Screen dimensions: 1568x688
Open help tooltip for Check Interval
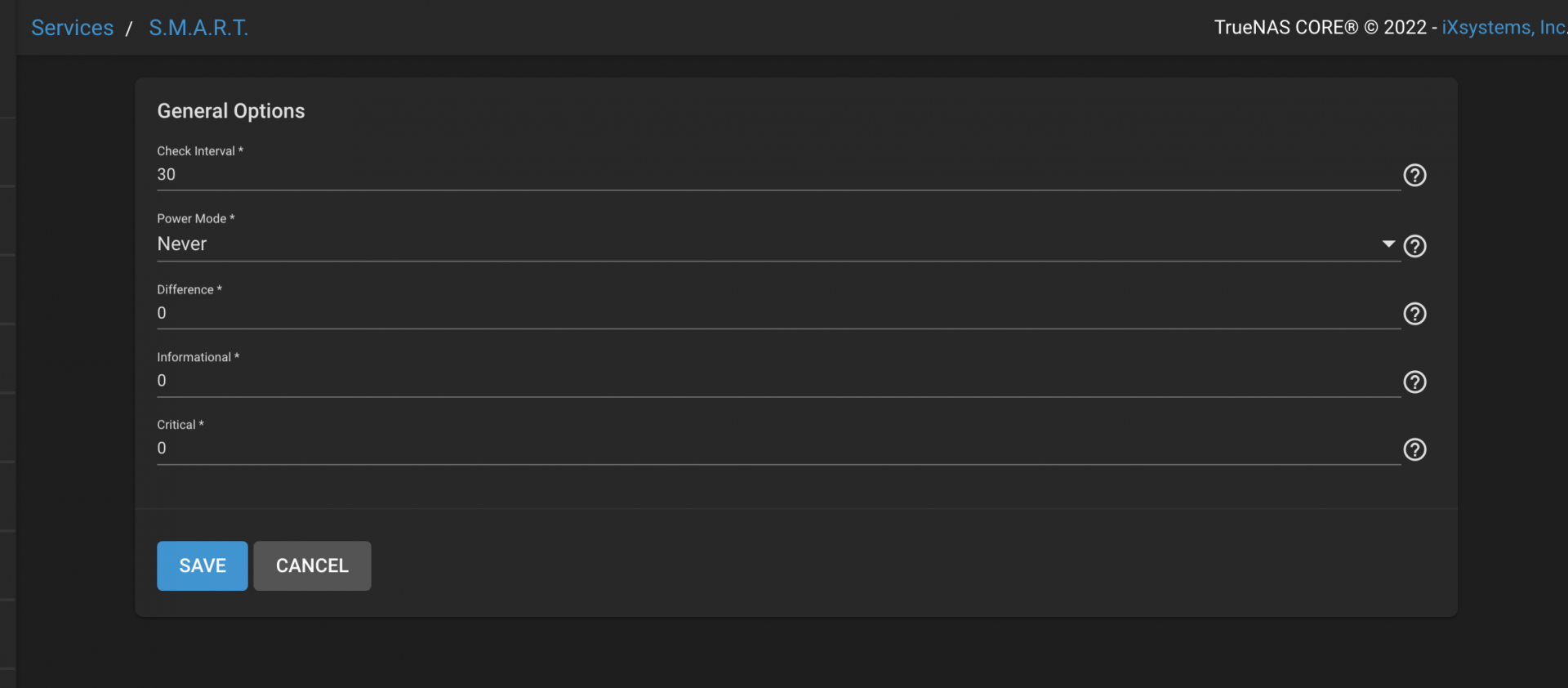[1414, 175]
